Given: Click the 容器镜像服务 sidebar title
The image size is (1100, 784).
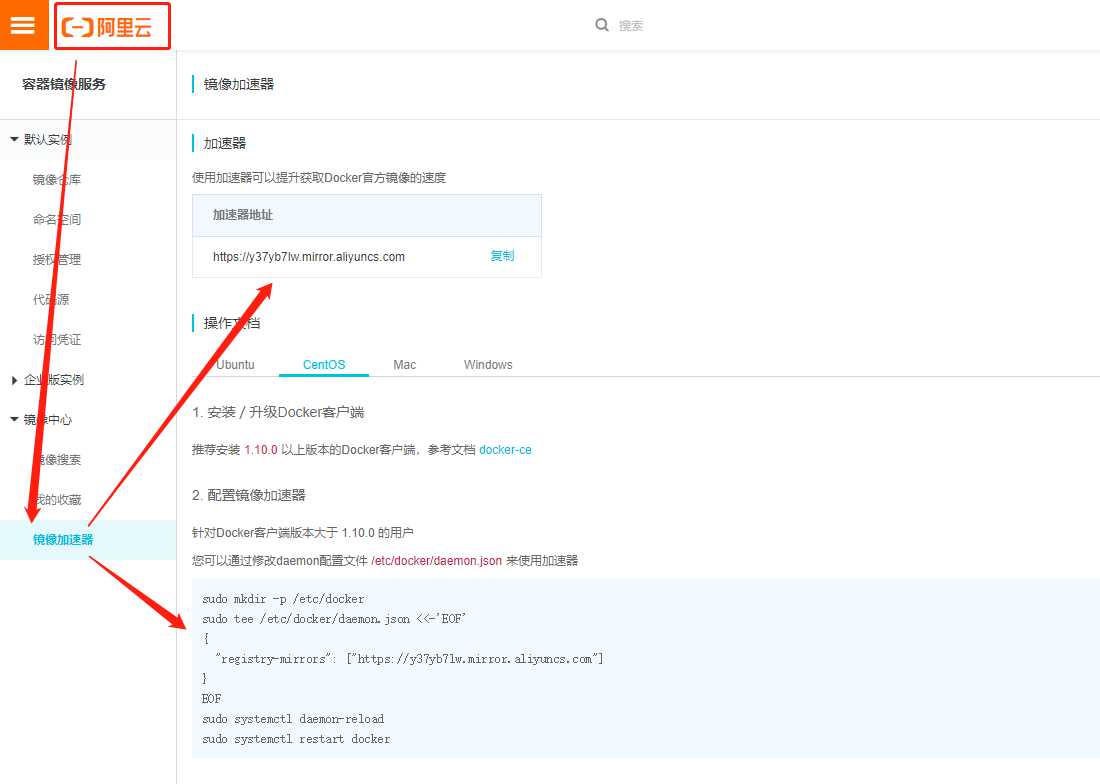Looking at the screenshot, I should pyautogui.click(x=64, y=84).
